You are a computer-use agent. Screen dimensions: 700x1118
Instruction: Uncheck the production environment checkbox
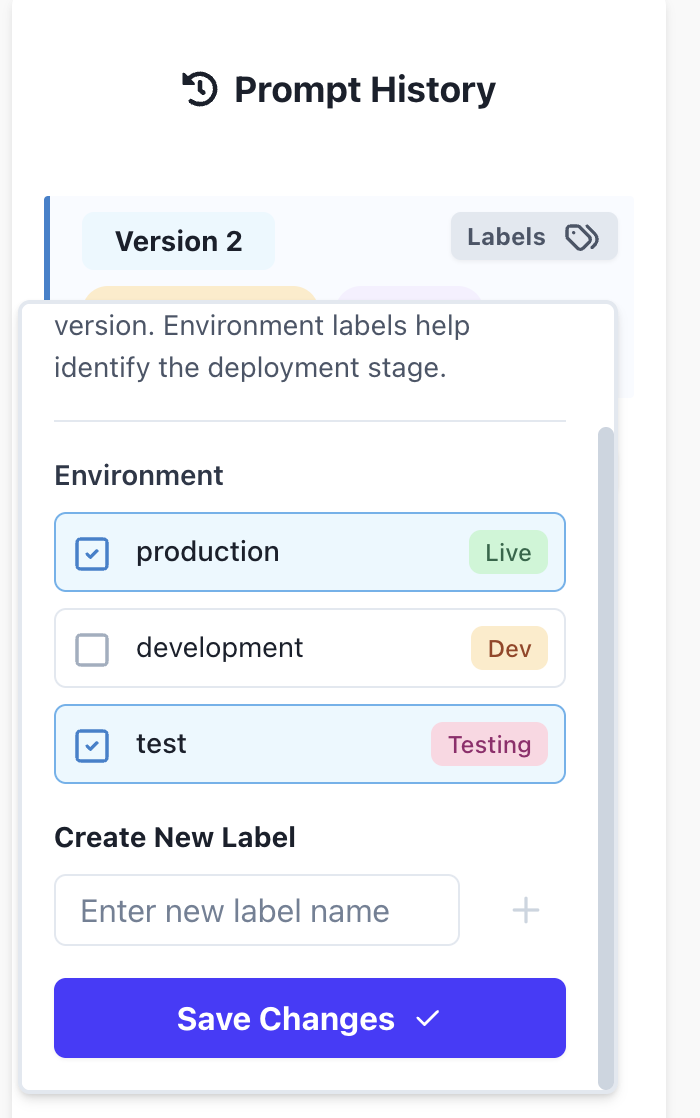92,553
